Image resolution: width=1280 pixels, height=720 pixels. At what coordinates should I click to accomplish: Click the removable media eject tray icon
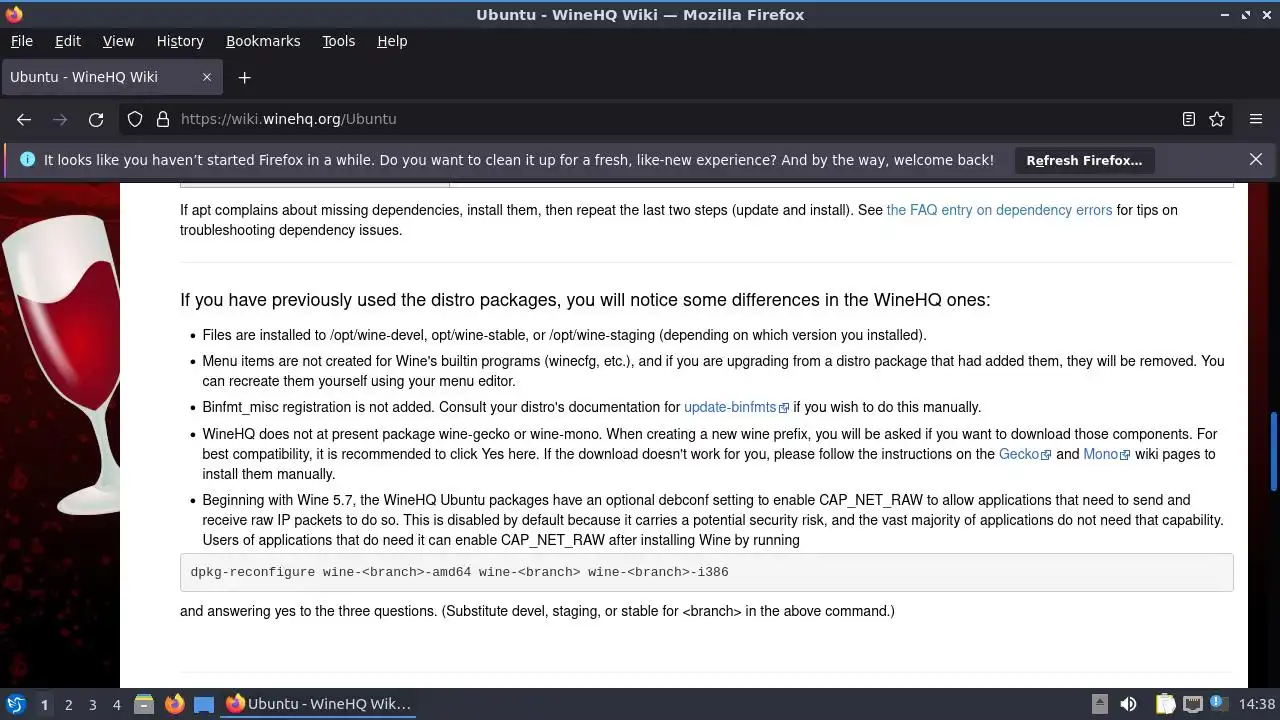[1099, 704]
